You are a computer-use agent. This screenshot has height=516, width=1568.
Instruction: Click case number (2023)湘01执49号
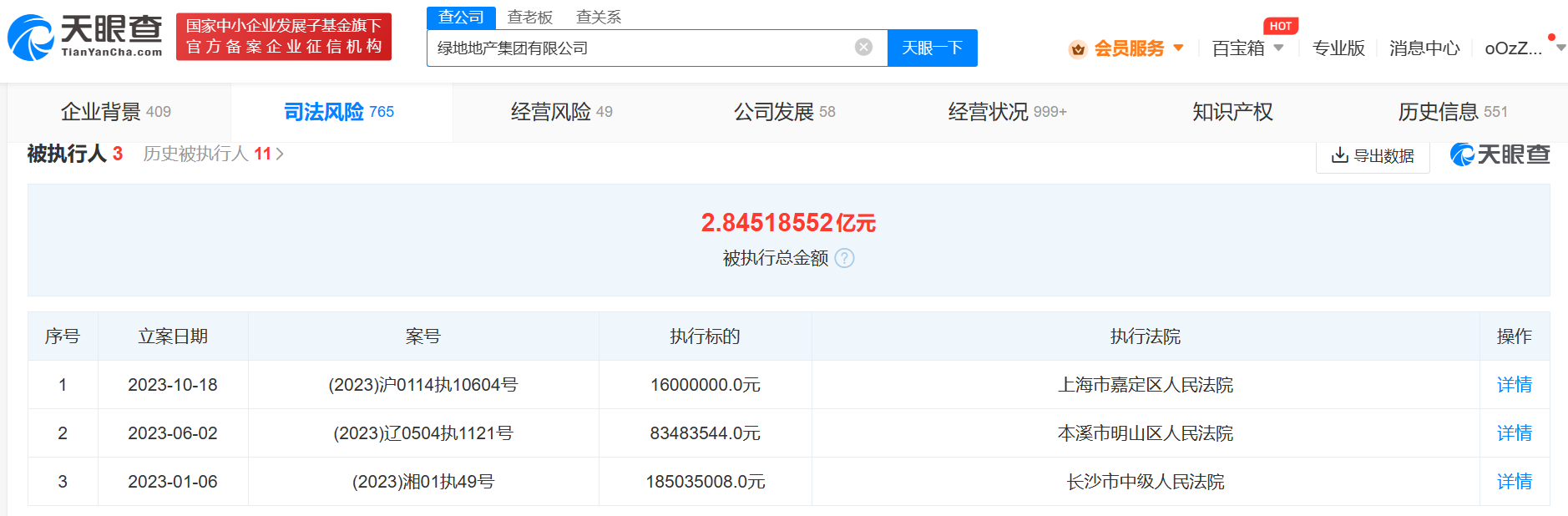(423, 482)
